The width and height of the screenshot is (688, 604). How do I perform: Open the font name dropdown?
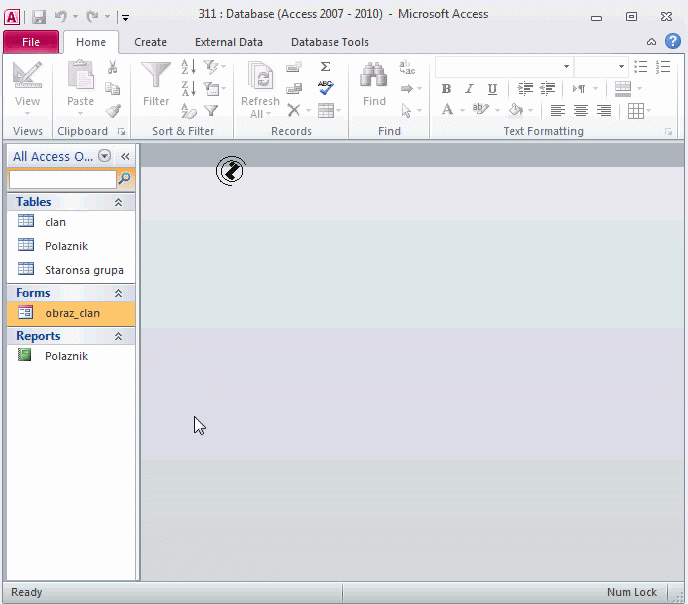point(566,67)
